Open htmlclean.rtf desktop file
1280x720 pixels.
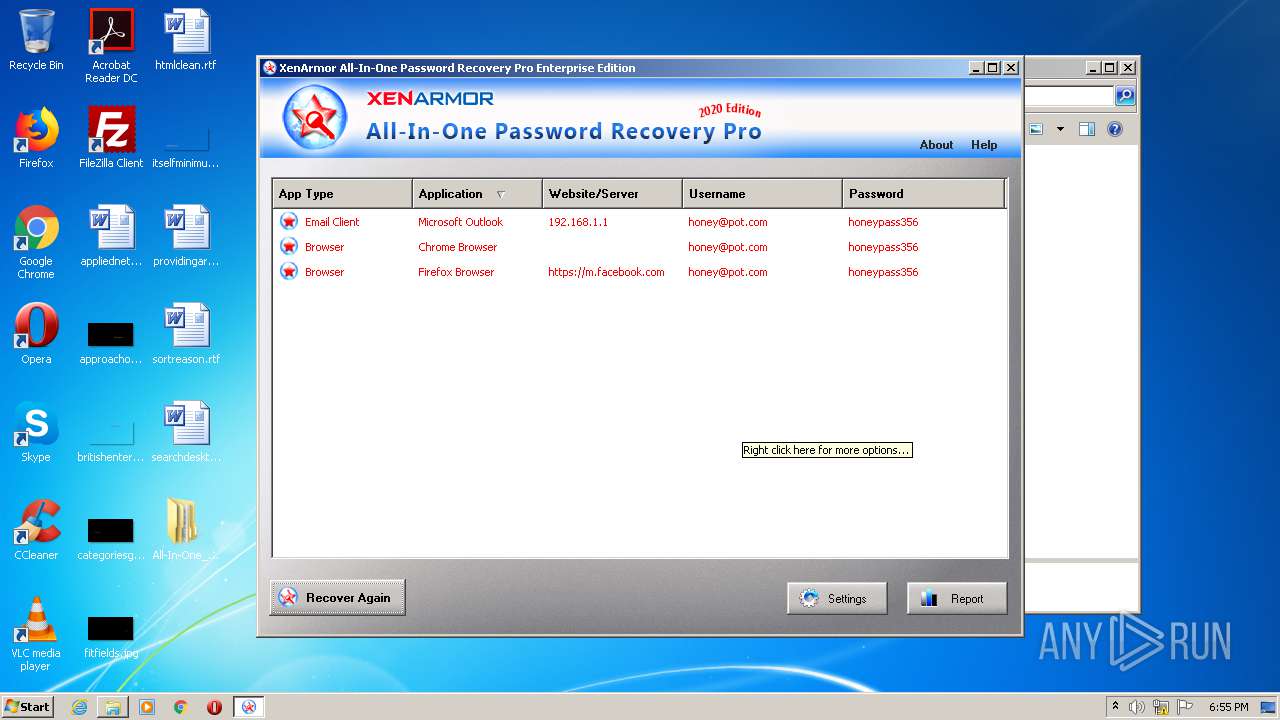(186, 40)
